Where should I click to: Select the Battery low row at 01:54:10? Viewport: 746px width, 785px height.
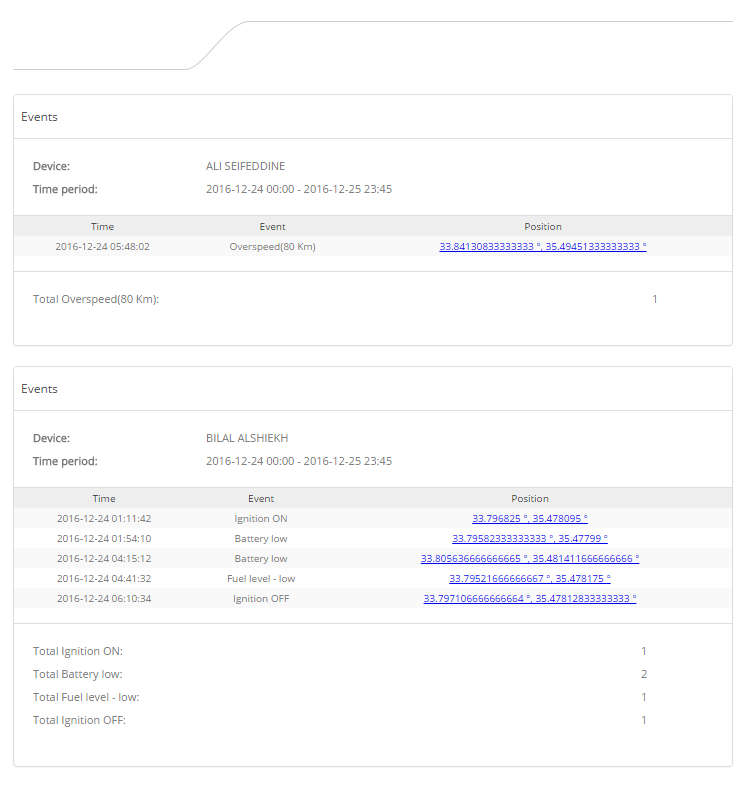(x=373, y=538)
